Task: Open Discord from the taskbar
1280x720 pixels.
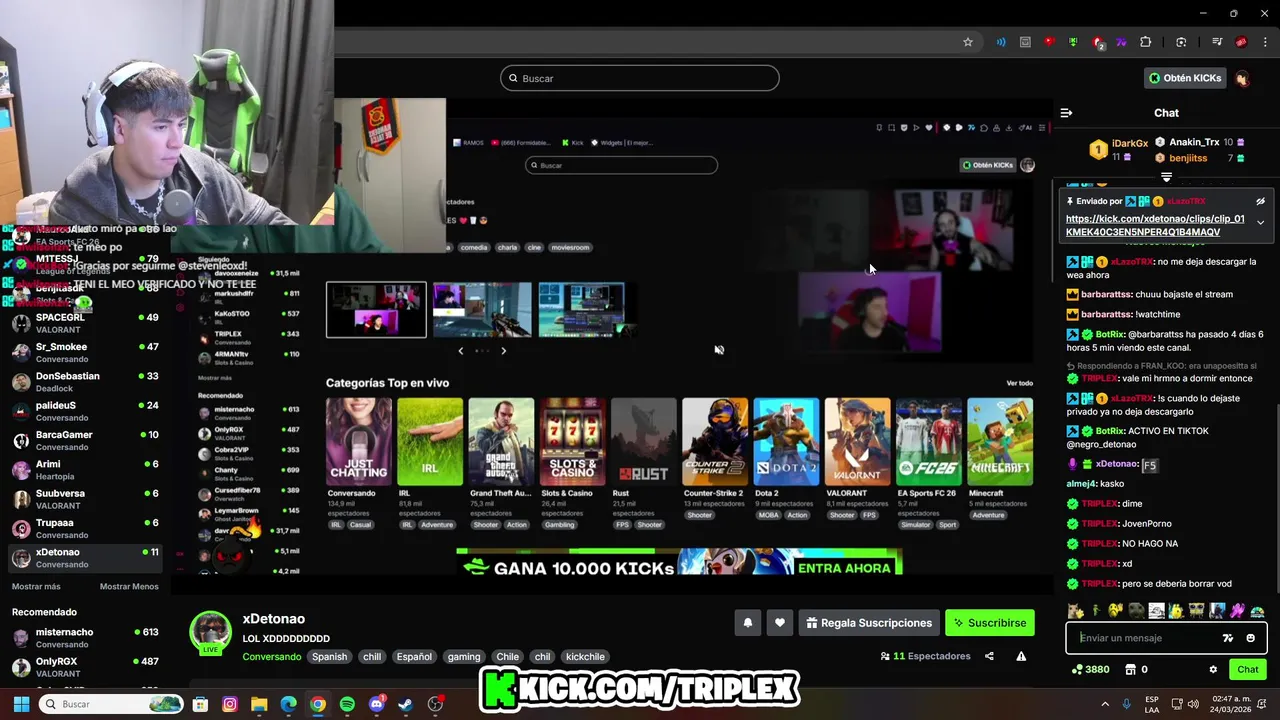Action: coord(376,704)
